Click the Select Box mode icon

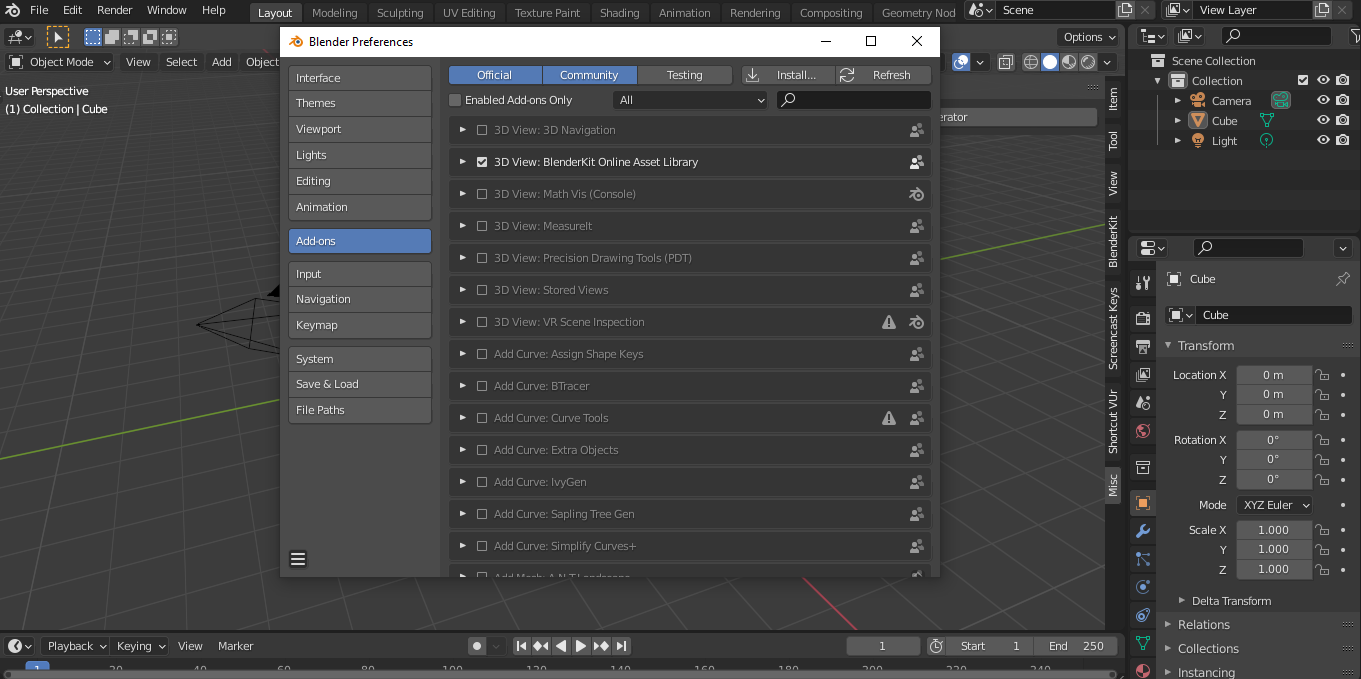coord(92,37)
